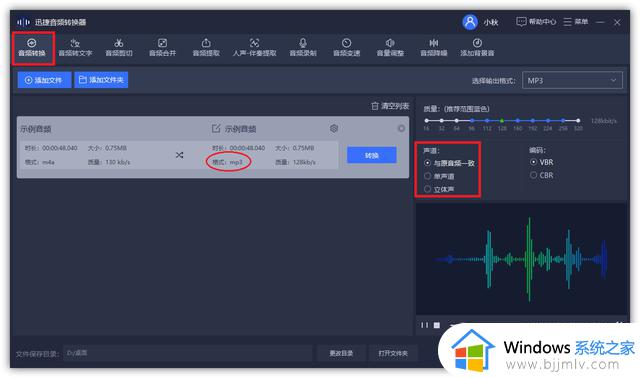
Task: Click the save directory path field
Action: click(188, 353)
